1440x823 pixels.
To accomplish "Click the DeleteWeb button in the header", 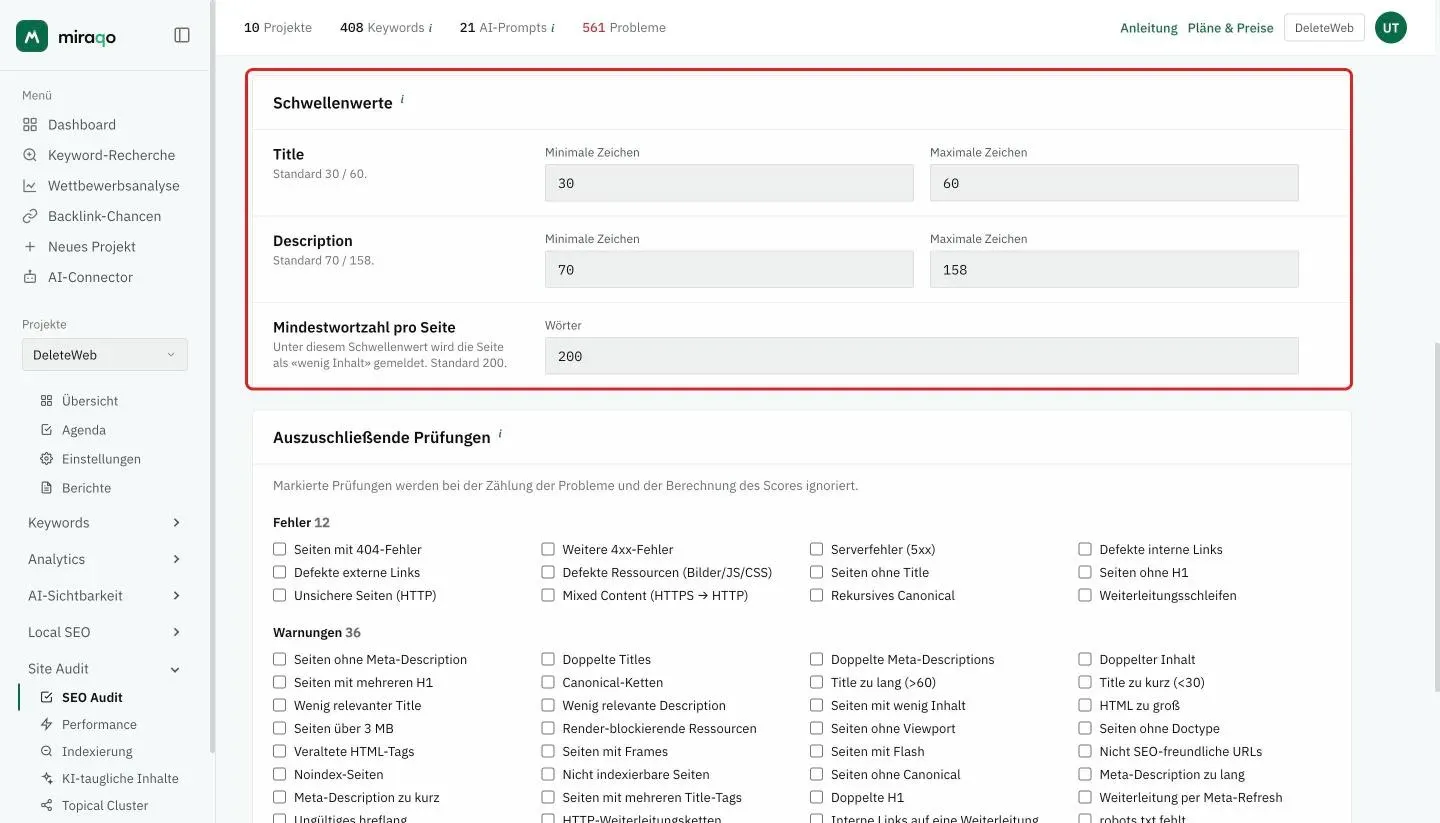I will click(1324, 28).
